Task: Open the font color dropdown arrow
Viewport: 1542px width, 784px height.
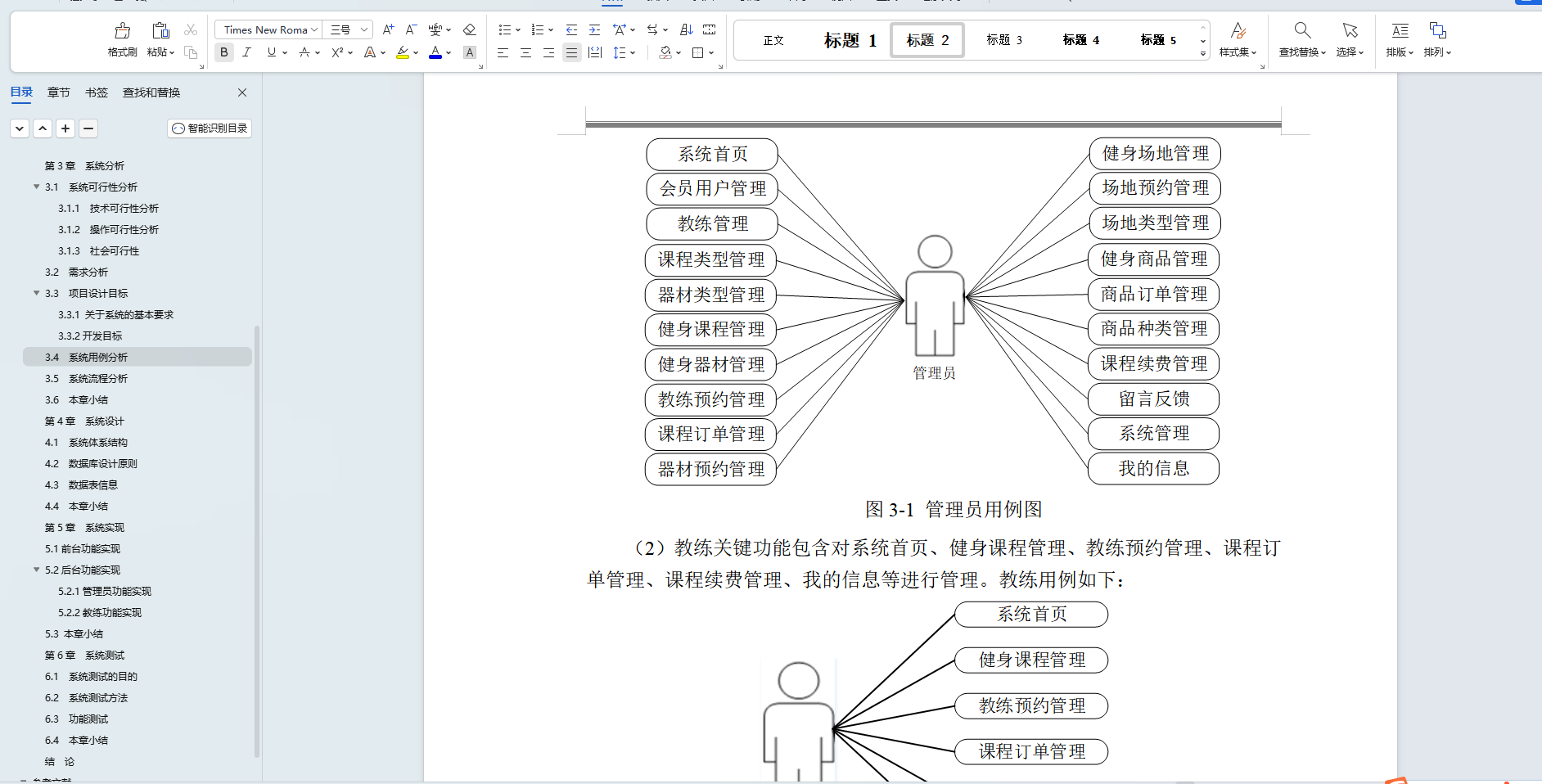Action: click(x=449, y=52)
